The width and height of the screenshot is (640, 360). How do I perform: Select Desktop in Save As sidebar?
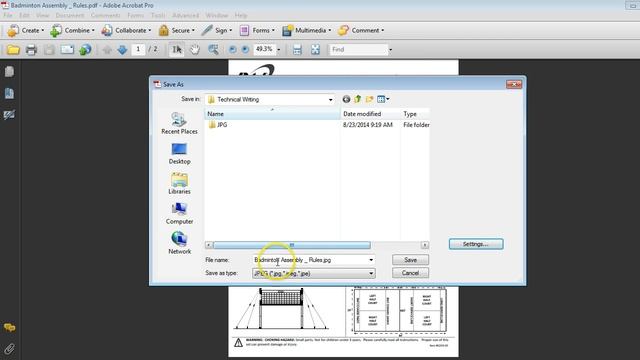pyautogui.click(x=179, y=154)
